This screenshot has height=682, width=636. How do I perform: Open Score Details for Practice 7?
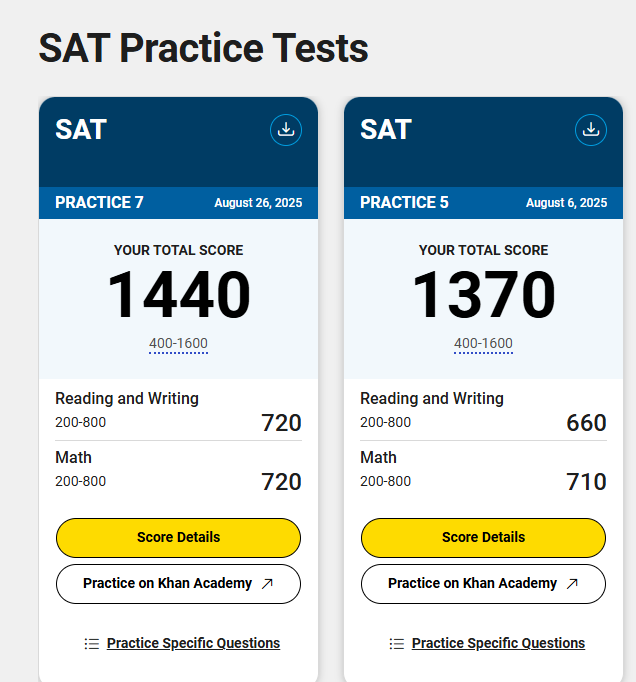point(178,537)
